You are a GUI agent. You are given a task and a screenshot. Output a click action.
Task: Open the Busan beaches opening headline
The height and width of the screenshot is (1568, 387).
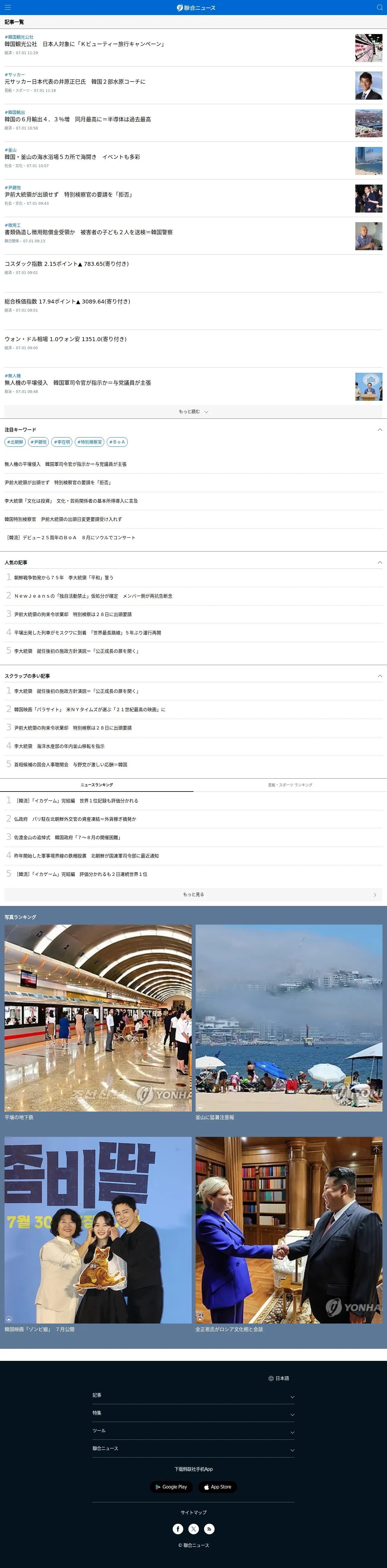(x=73, y=157)
